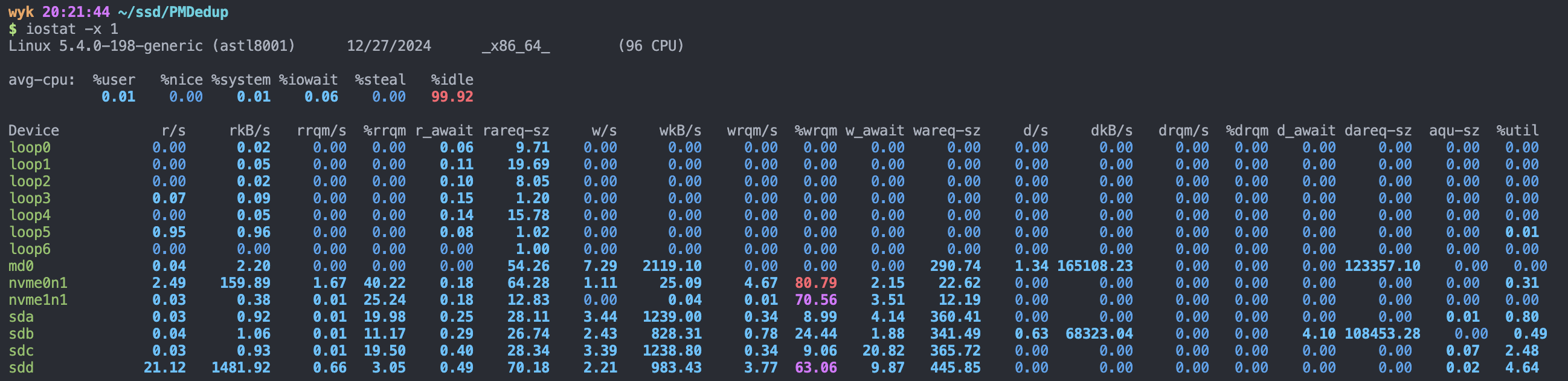Click the nvme1n1 device name
Screen dimensions: 1568x381
pos(37,300)
